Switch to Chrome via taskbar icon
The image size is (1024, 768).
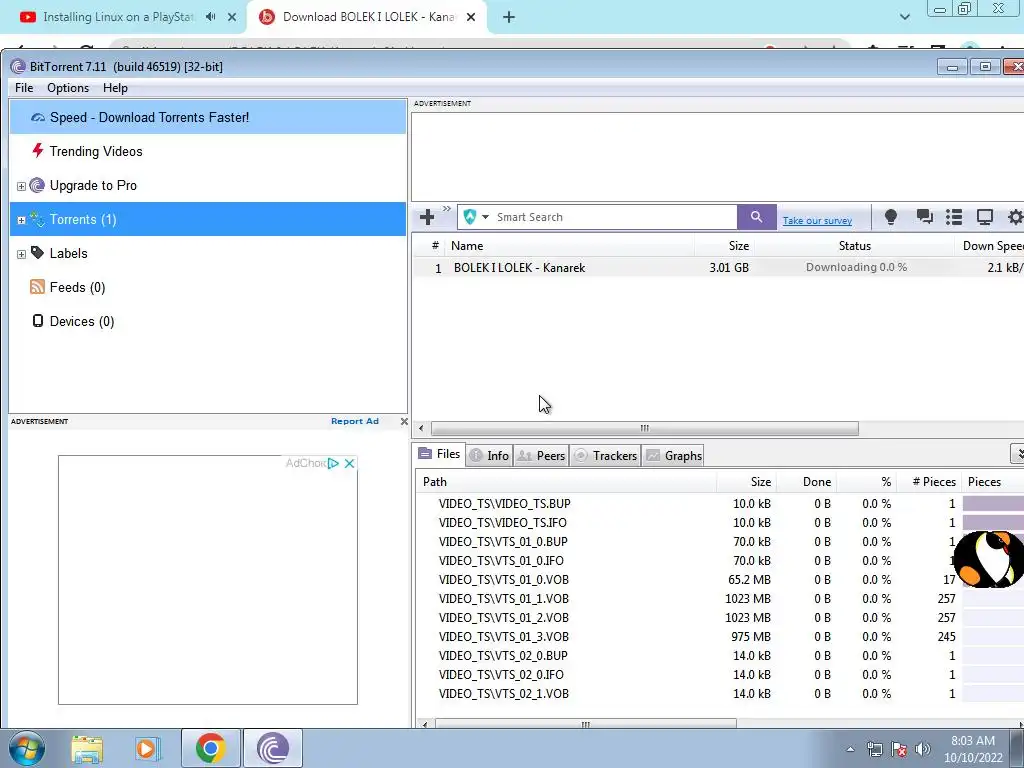(210, 748)
